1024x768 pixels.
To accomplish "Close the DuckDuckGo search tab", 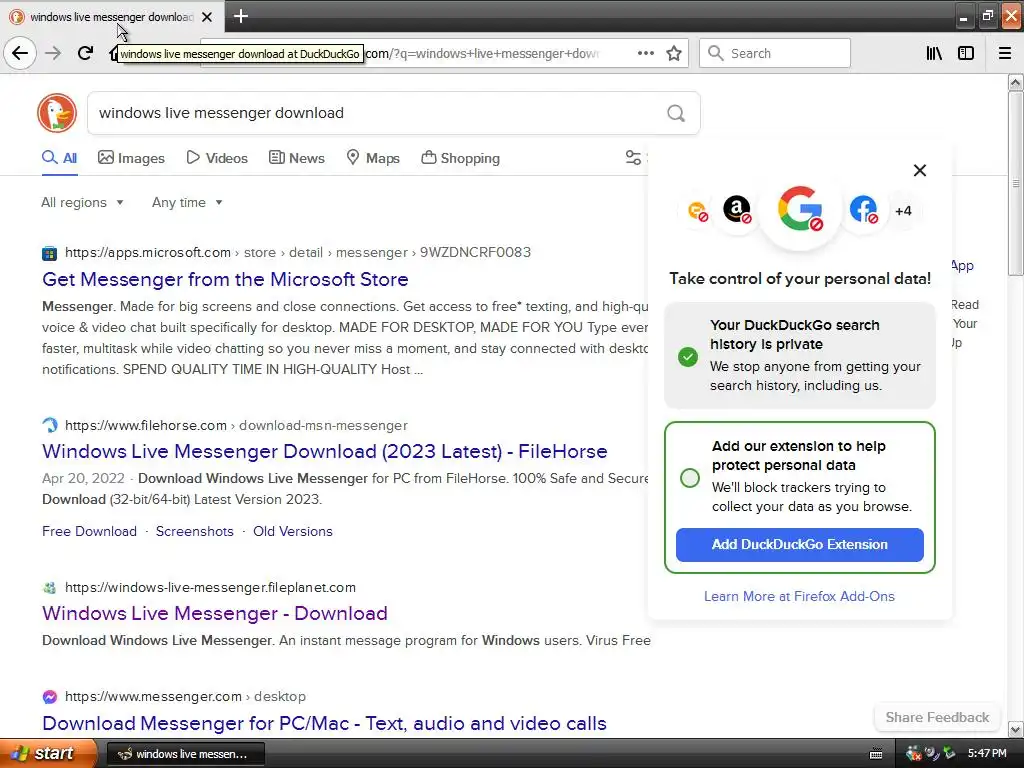I will coord(207,17).
